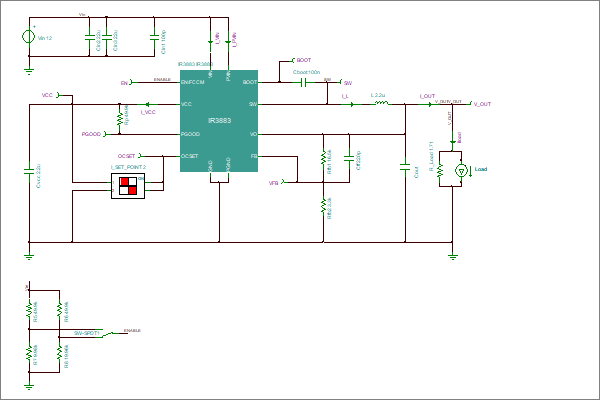Click the FB pin label on the IR3883 block
The width and height of the screenshot is (600, 400).
coord(254,156)
